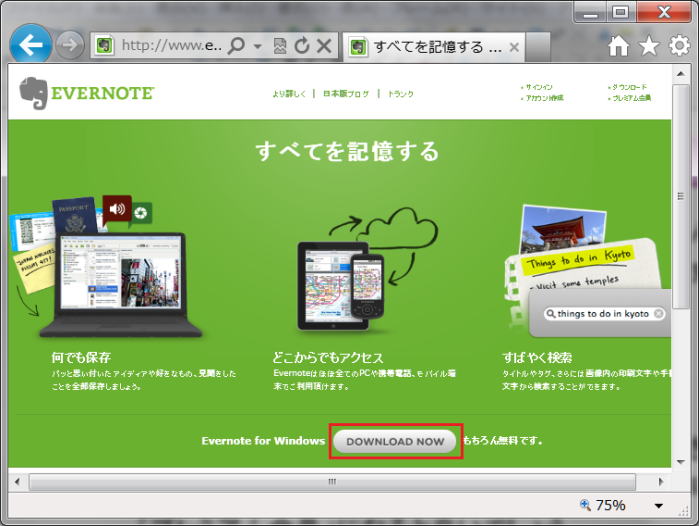Click the プレミアム会員 link
The image size is (699, 526).
pyautogui.click(x=630, y=98)
